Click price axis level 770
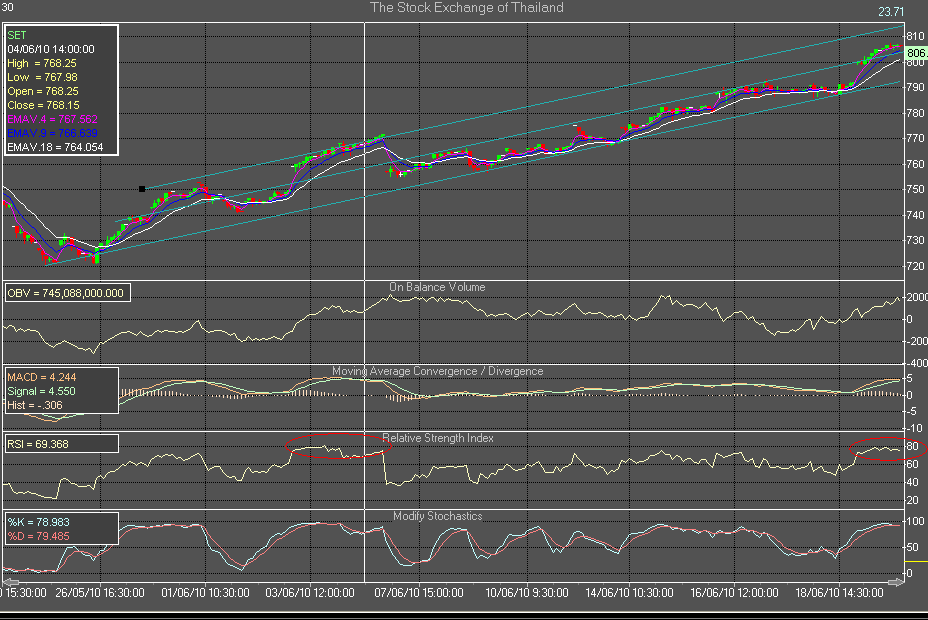Screen dimensions: 928x620 pos(915,138)
